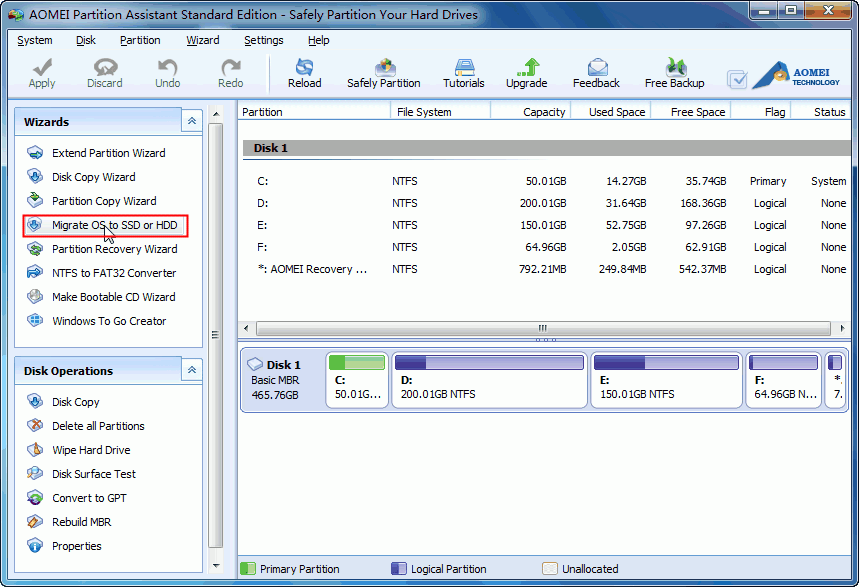Open the Partition menu
The height and width of the screenshot is (587, 859).
pyautogui.click(x=140, y=40)
